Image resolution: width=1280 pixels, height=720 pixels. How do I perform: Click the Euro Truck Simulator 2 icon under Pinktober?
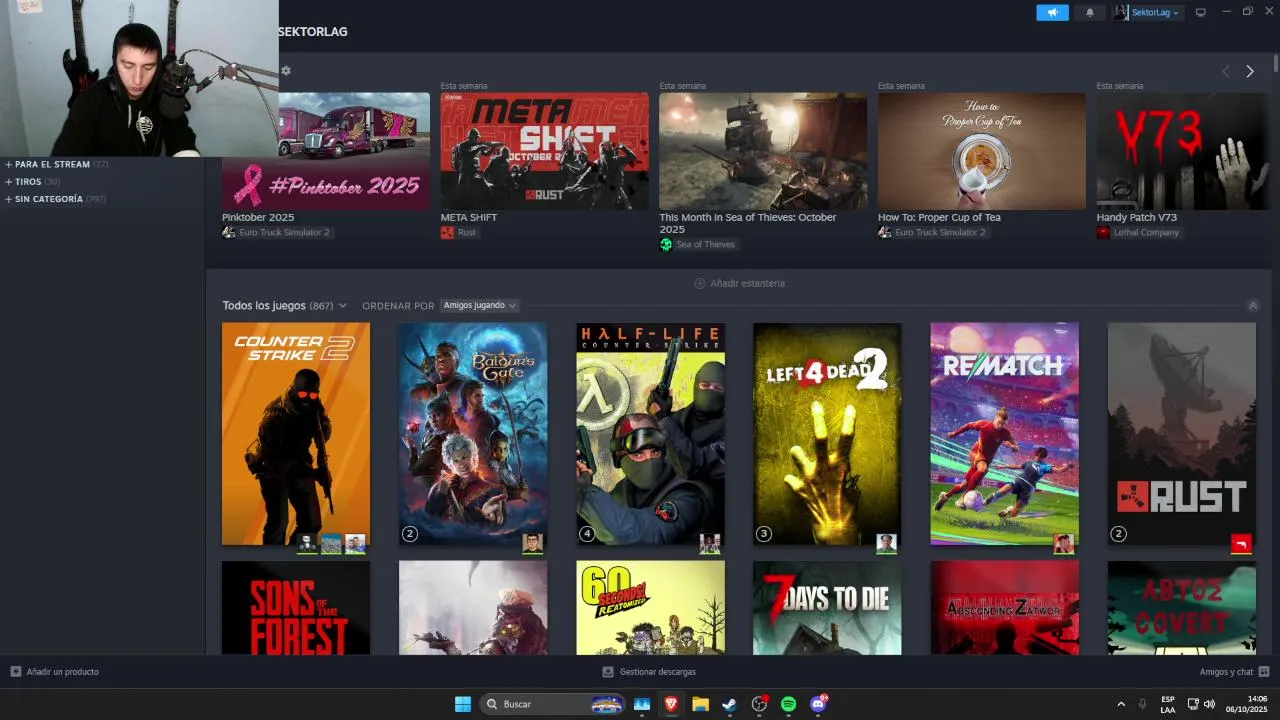click(x=228, y=232)
